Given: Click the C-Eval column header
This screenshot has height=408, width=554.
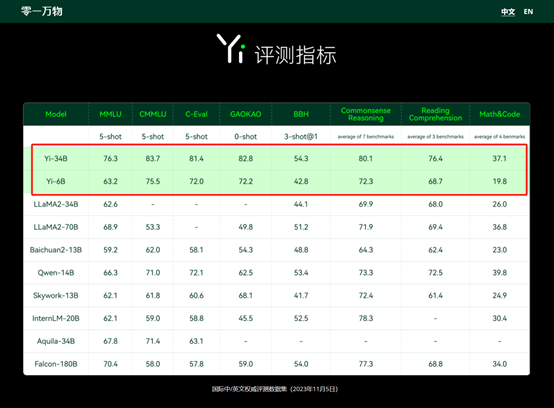Looking at the screenshot, I should (196, 114).
